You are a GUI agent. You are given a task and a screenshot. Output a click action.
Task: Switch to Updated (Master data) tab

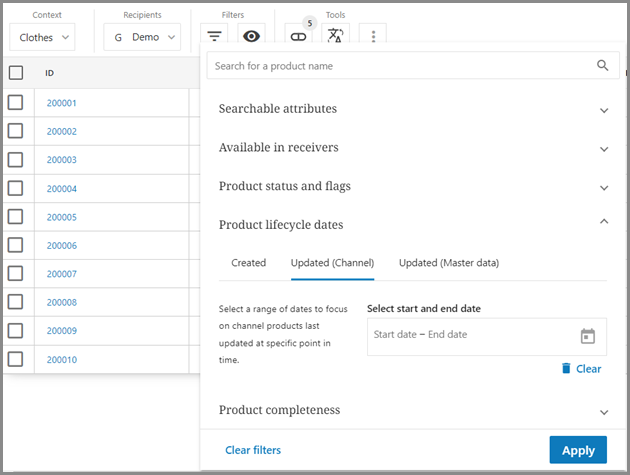(448, 263)
